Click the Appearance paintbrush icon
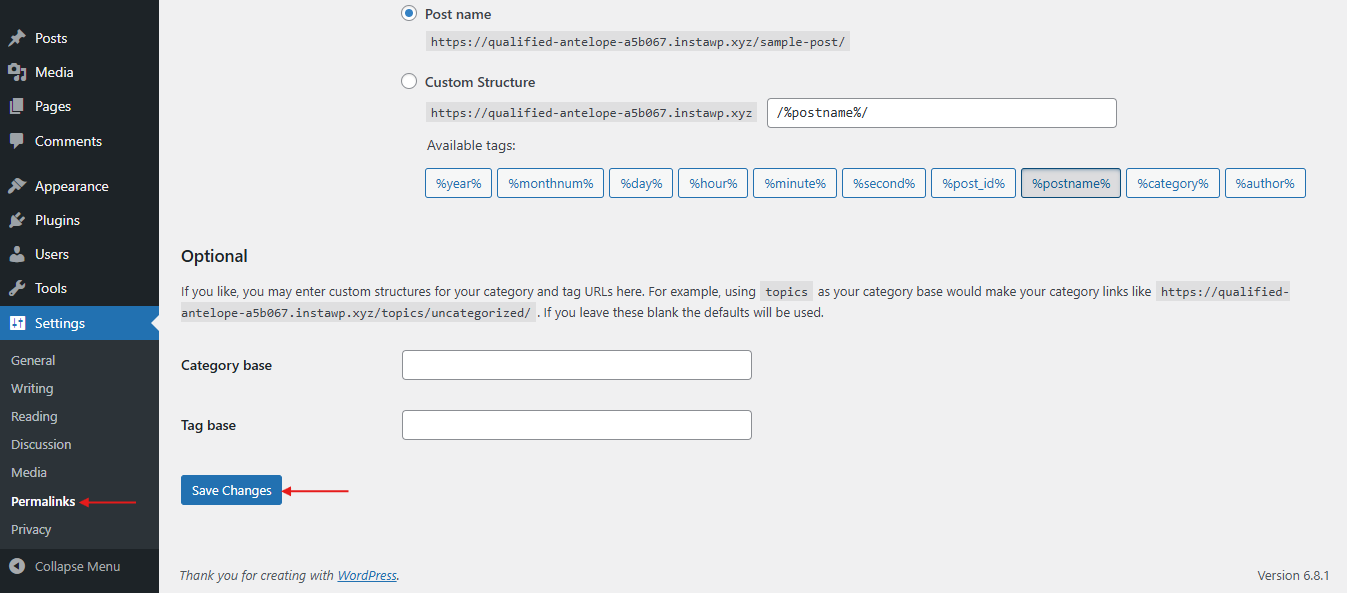1347x593 pixels. point(17,186)
